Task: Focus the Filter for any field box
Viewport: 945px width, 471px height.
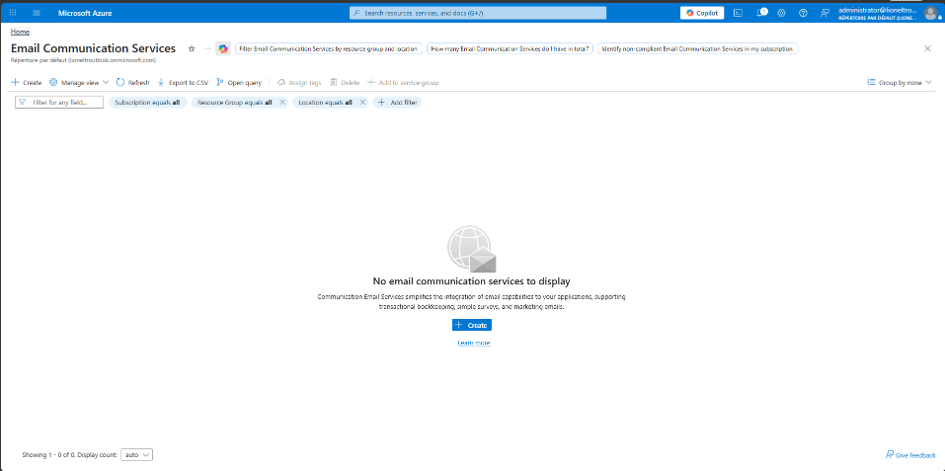Action: 59,102
